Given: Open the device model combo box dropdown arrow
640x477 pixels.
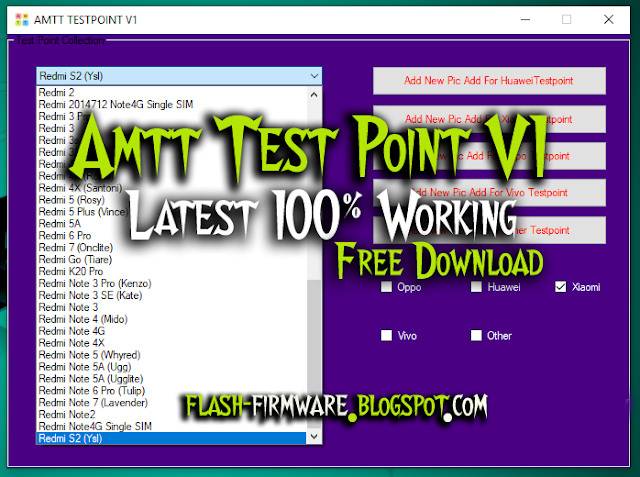Looking at the screenshot, I should pyautogui.click(x=314, y=76).
